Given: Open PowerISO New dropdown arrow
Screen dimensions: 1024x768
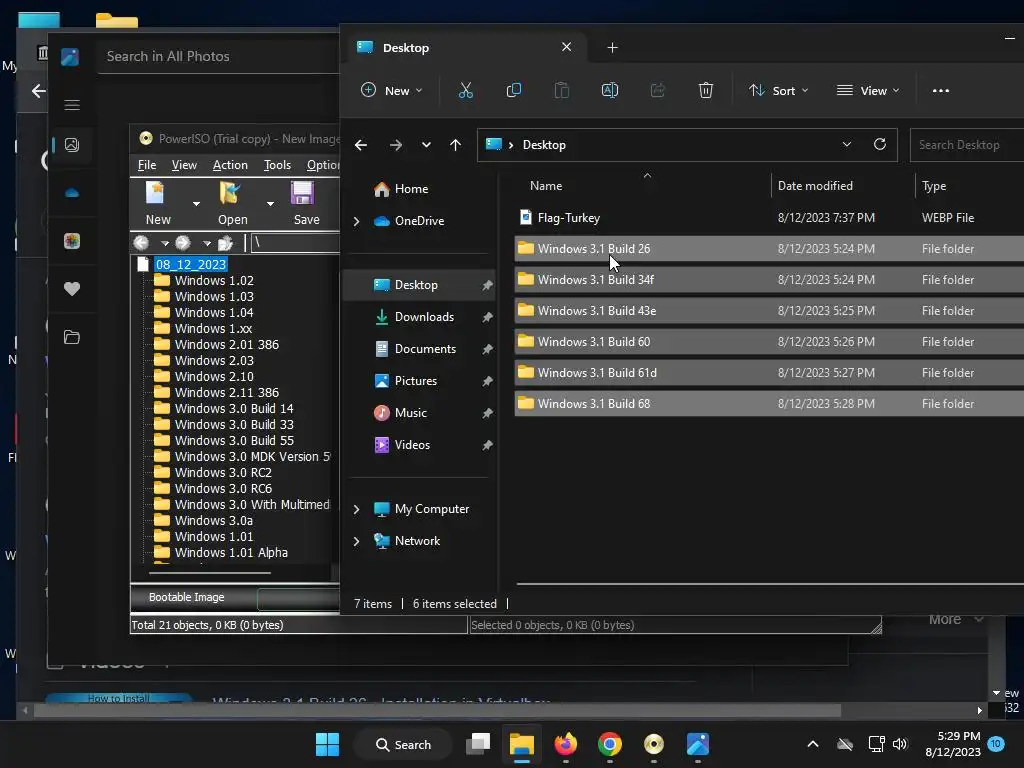Looking at the screenshot, I should tap(196, 204).
